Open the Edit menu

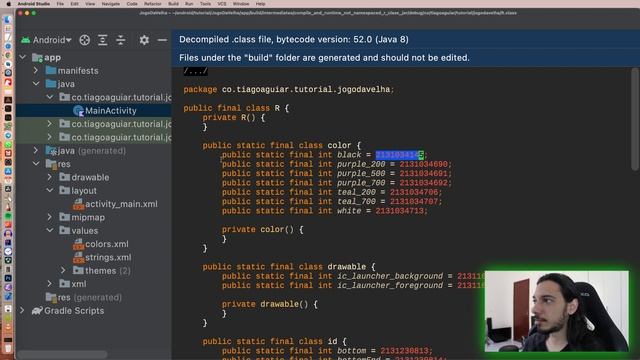click(x=74, y=4)
